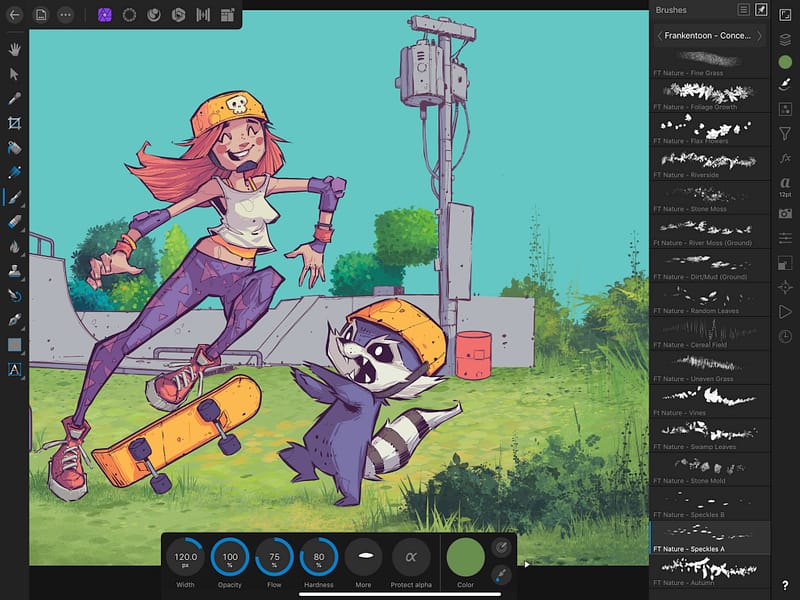The image size is (800, 600).
Task: Pick the FT Nature - Cereal Field brush
Action: 710,334
